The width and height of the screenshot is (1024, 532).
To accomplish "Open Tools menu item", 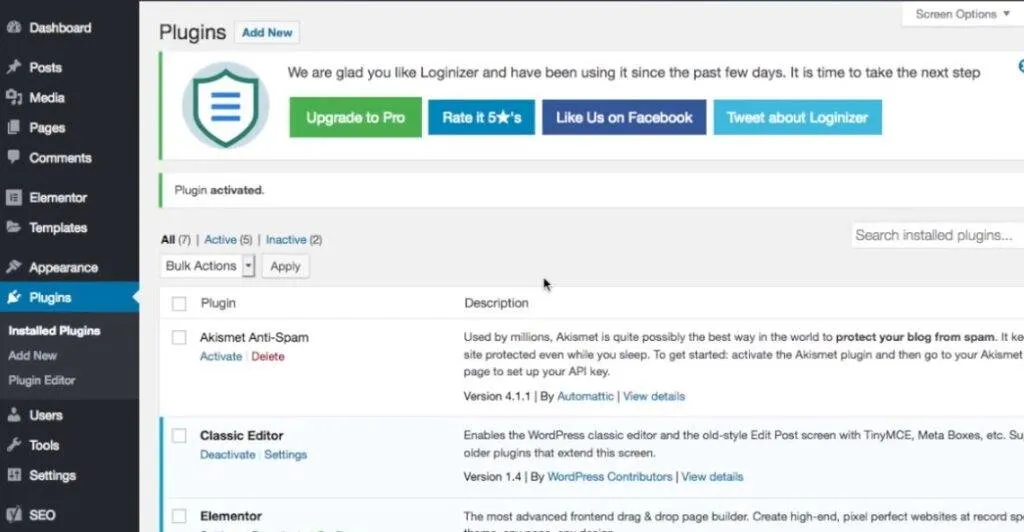I will pyautogui.click(x=44, y=445).
